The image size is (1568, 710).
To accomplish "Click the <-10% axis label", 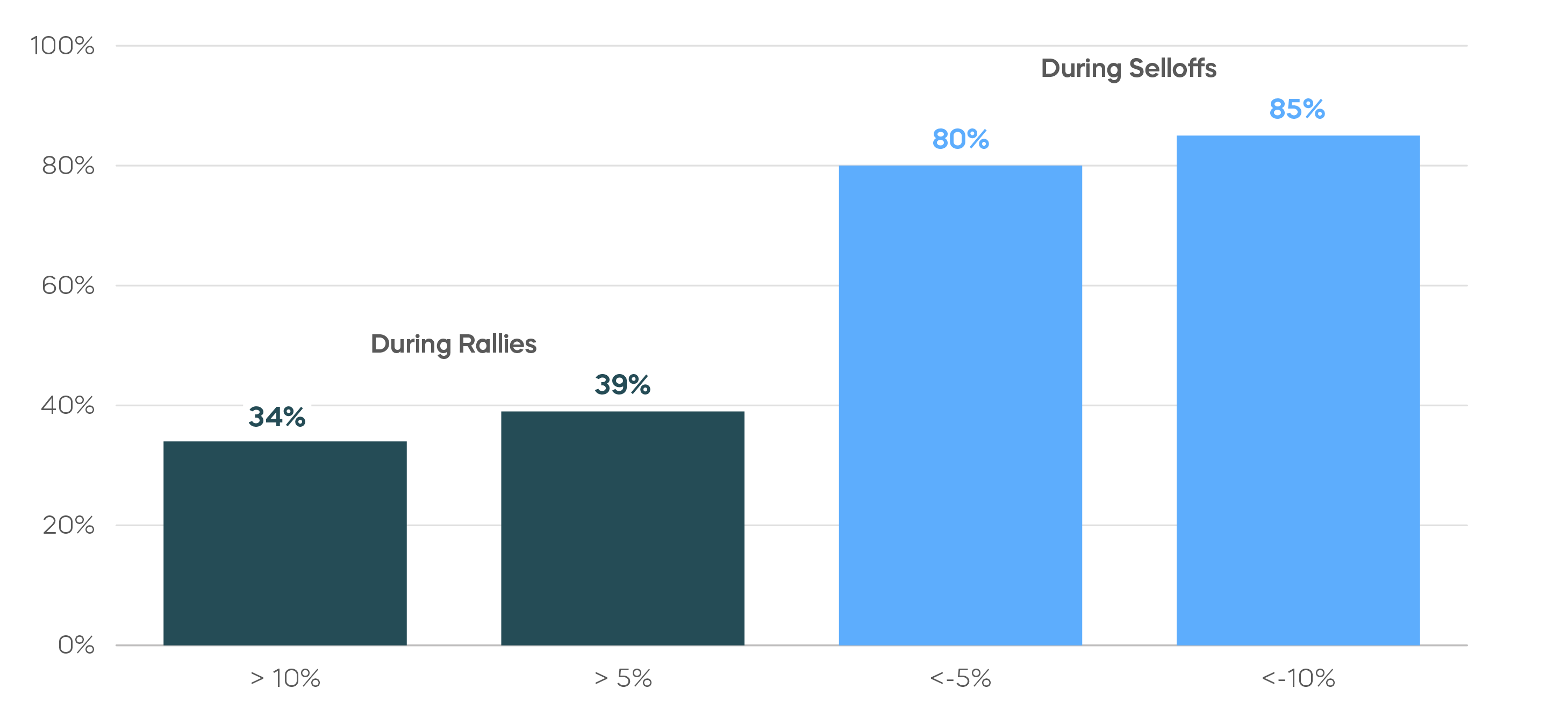I will 1298,678.
